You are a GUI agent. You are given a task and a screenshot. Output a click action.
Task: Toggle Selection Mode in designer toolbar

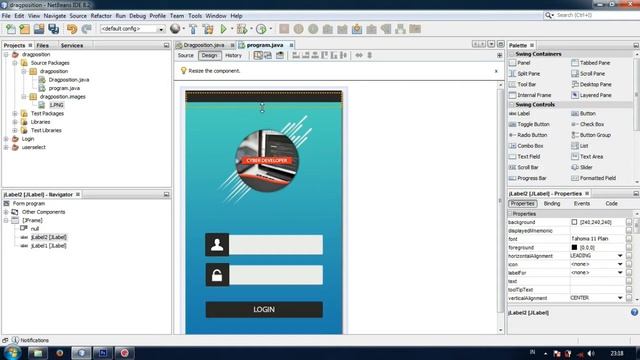258,55
